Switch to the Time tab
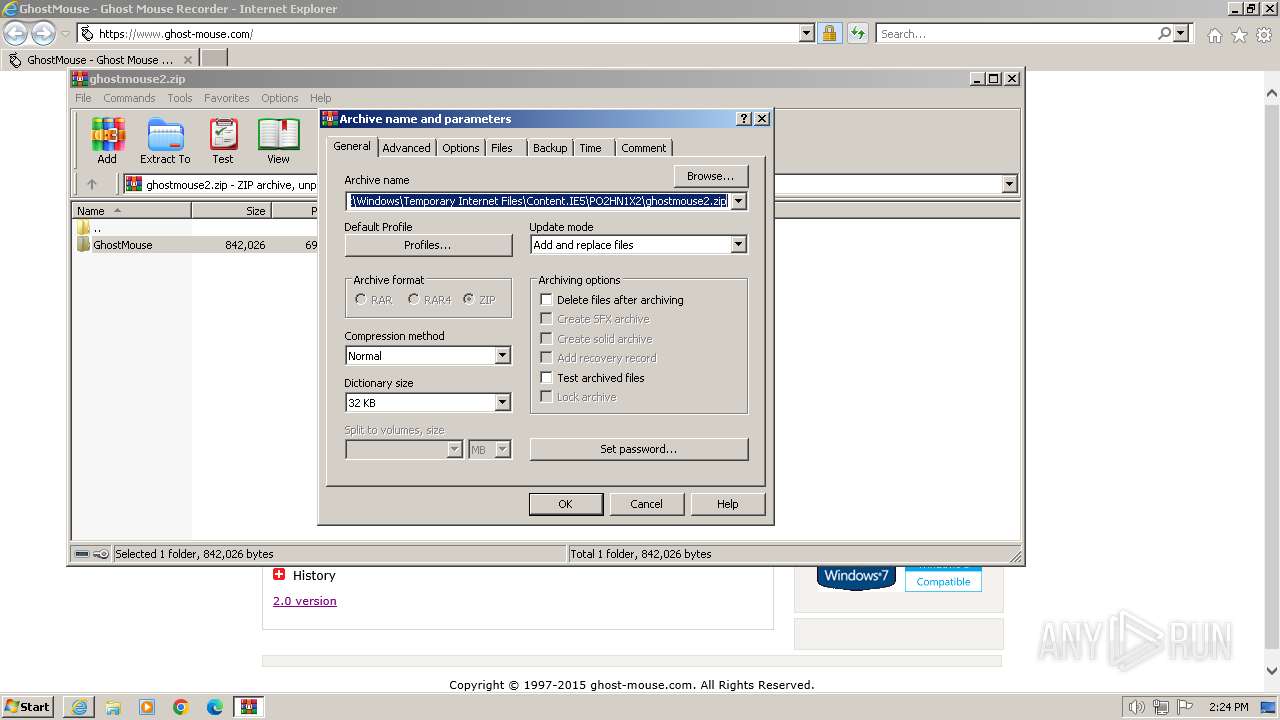The width and height of the screenshot is (1280, 720). point(591,148)
